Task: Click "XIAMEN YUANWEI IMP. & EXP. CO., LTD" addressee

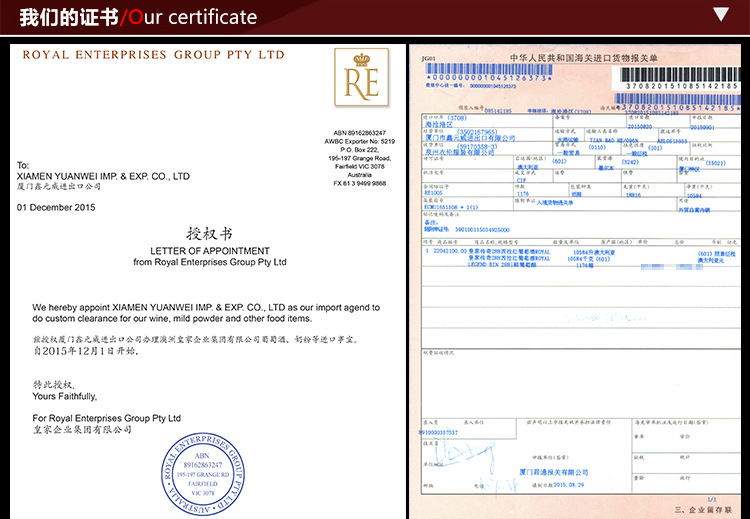Action: 103,177
